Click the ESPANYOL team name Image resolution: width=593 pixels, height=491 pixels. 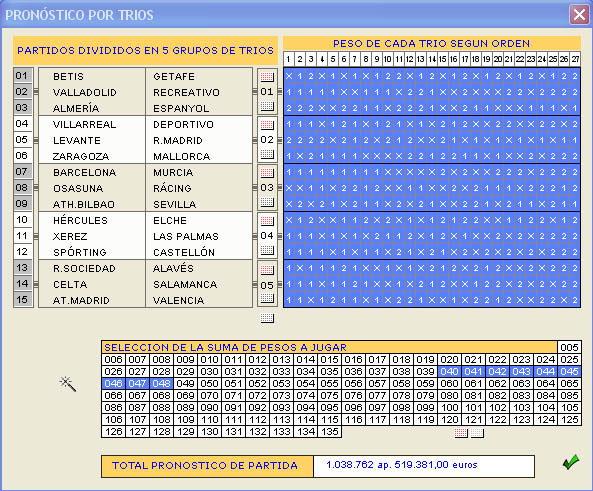181,109
